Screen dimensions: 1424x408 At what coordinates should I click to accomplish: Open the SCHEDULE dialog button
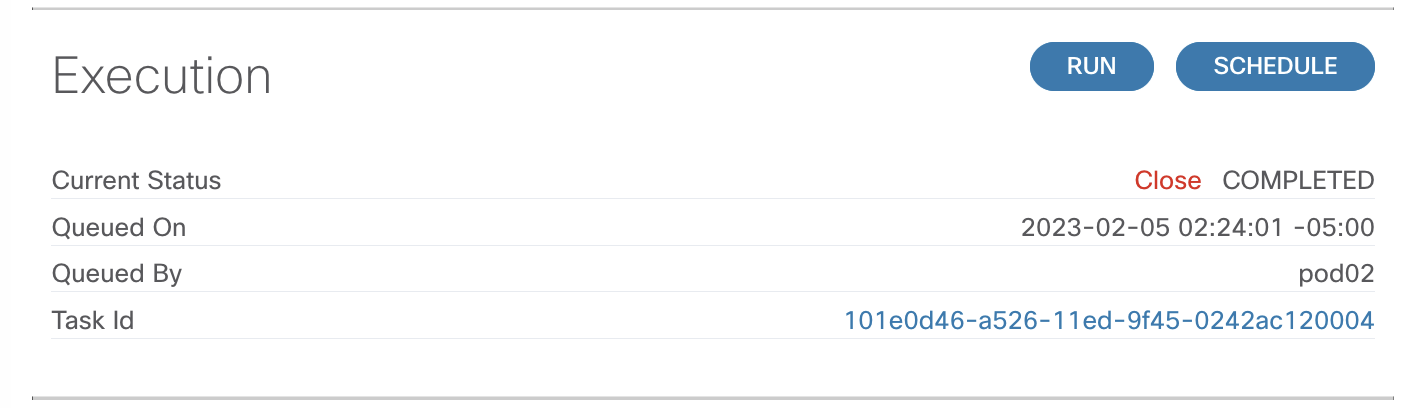point(1275,66)
